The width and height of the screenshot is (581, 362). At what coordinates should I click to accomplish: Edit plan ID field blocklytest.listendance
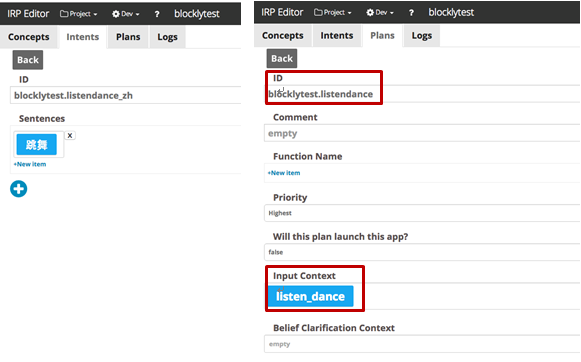tap(422, 94)
